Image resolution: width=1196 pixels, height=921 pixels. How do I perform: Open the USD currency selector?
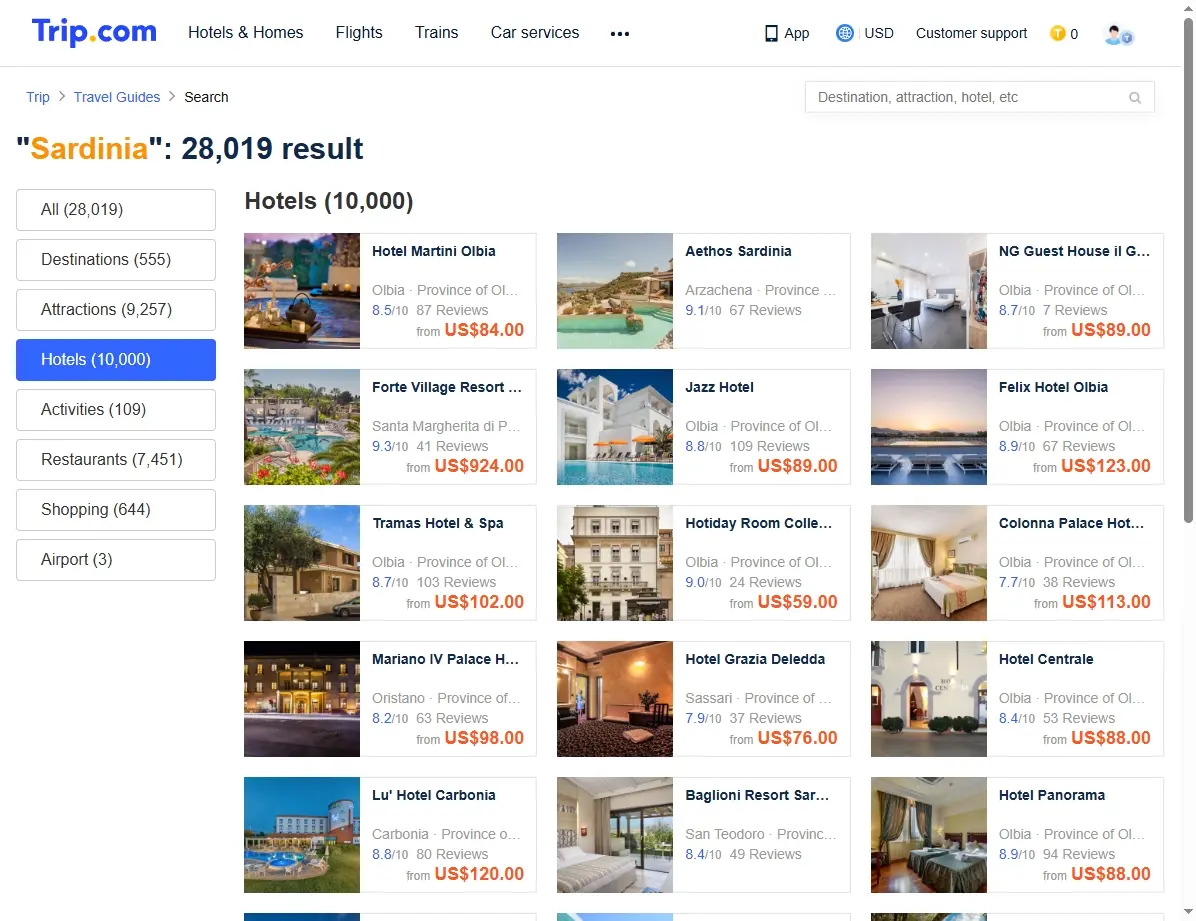[879, 33]
